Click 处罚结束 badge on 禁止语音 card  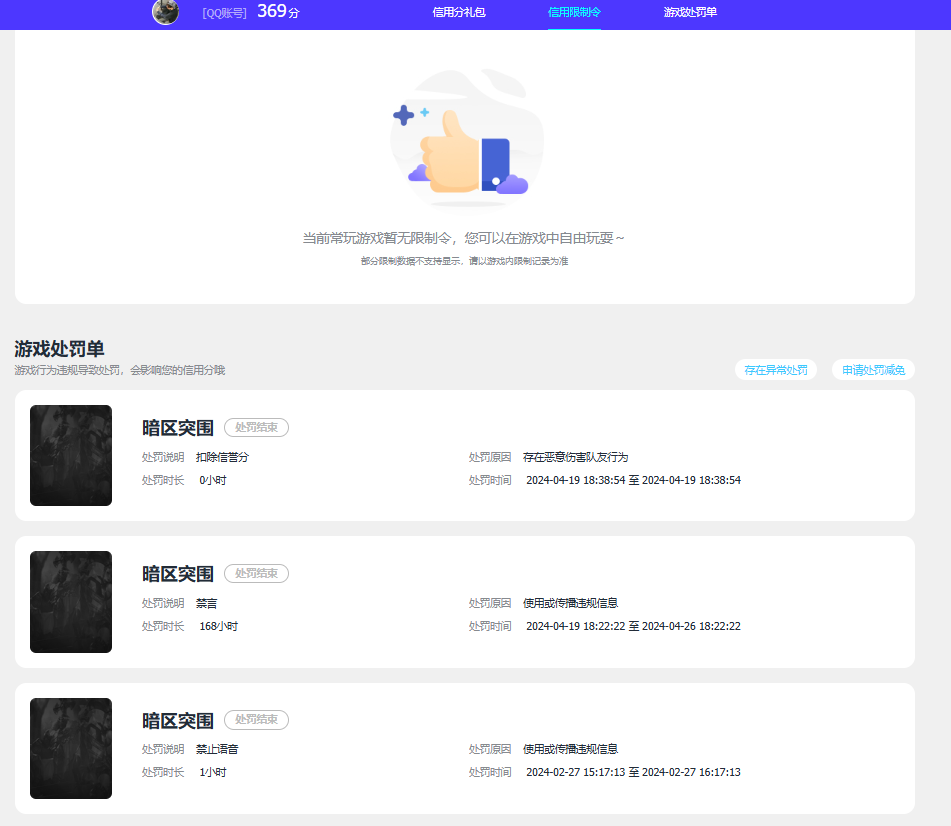[x=256, y=720]
